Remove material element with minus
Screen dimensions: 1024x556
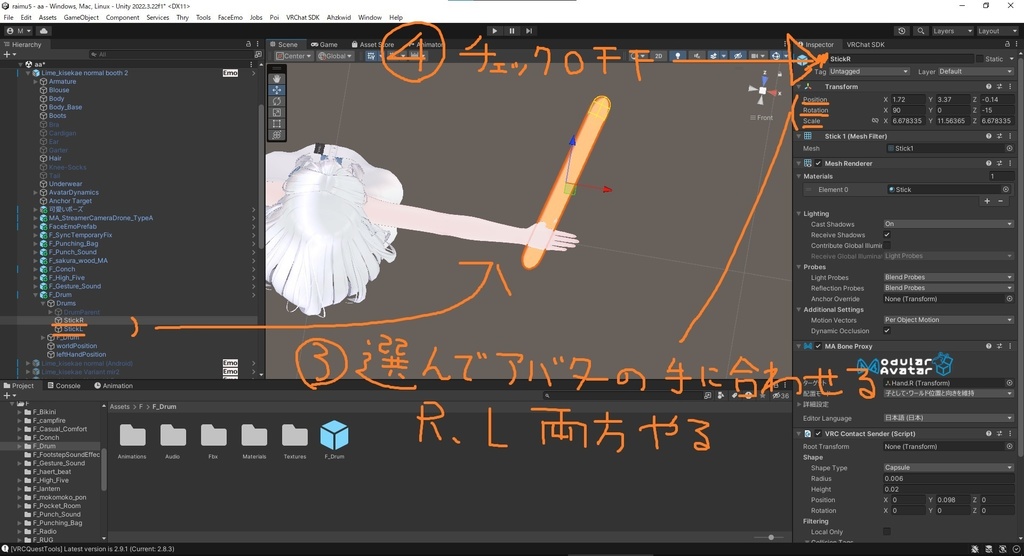coord(1000,201)
